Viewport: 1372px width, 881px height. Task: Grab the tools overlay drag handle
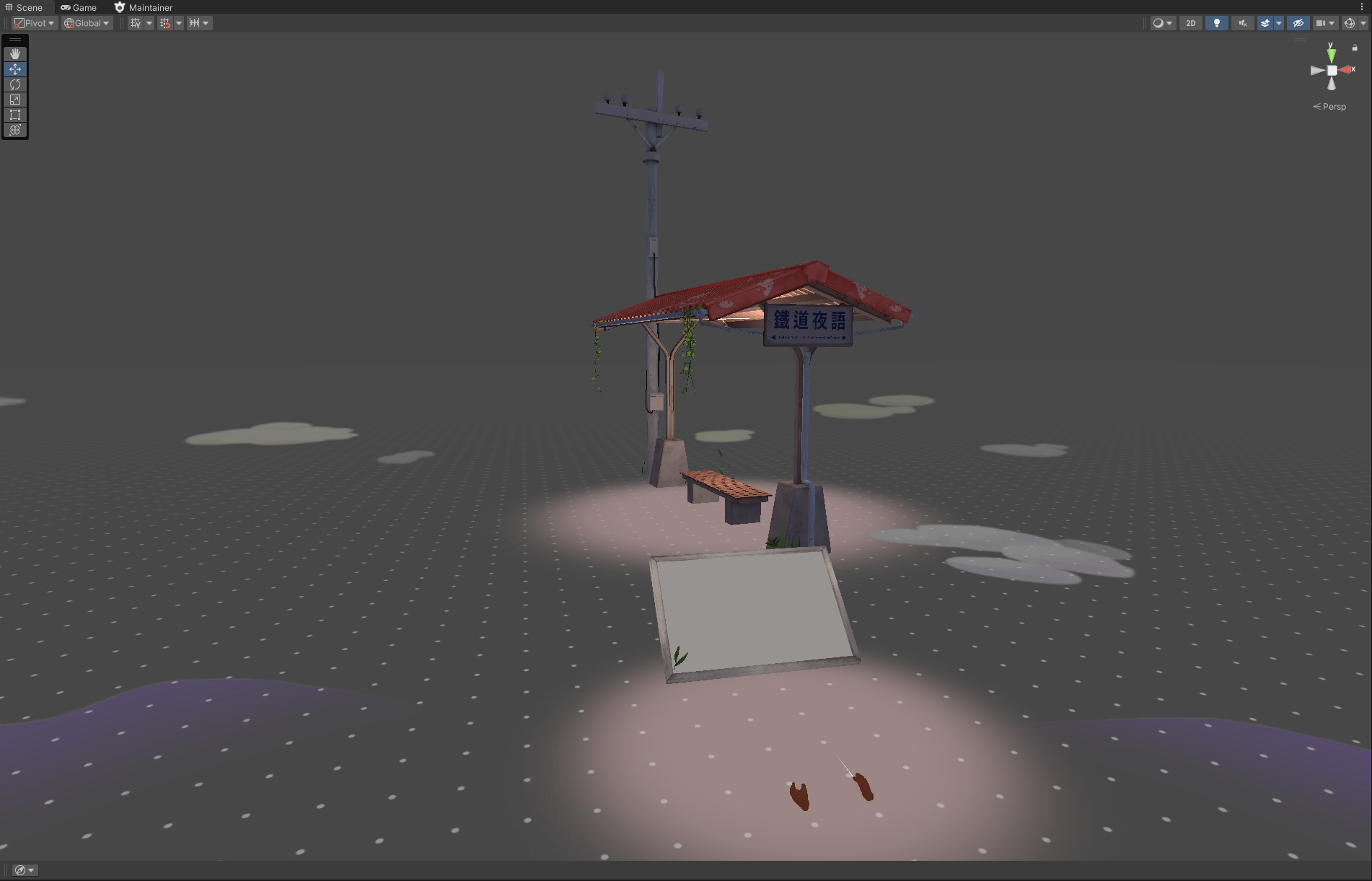tap(15, 40)
